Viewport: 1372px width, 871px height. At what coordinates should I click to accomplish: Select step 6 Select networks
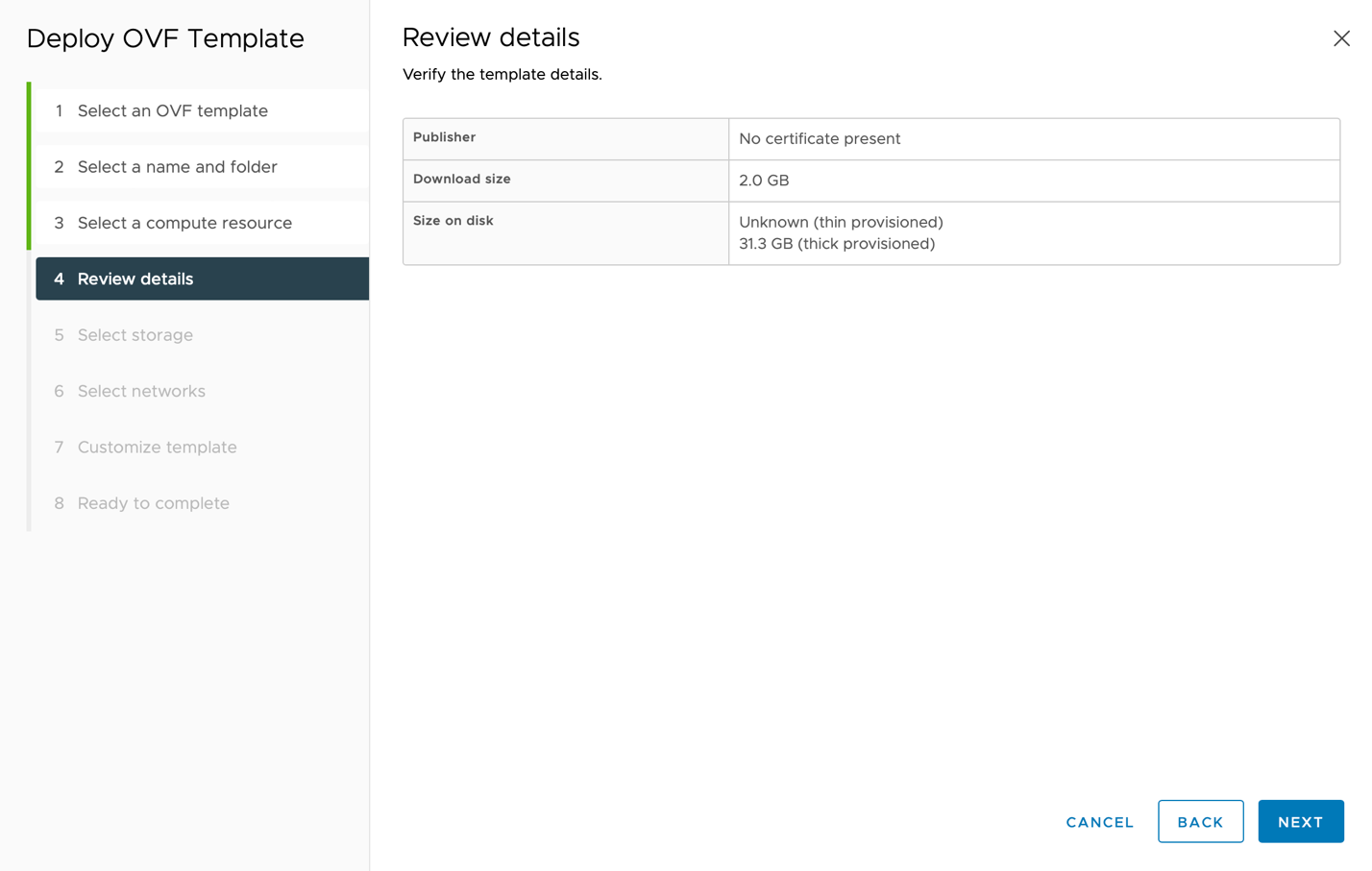click(139, 391)
